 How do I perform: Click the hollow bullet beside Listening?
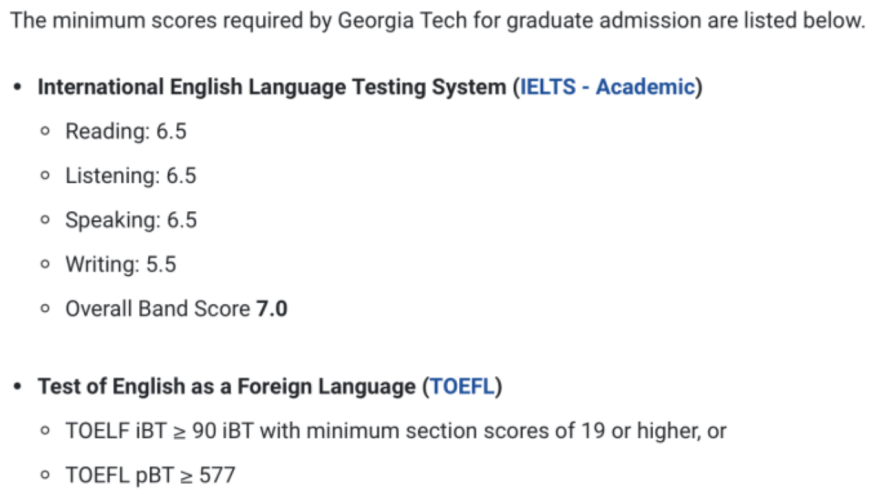click(x=45, y=175)
